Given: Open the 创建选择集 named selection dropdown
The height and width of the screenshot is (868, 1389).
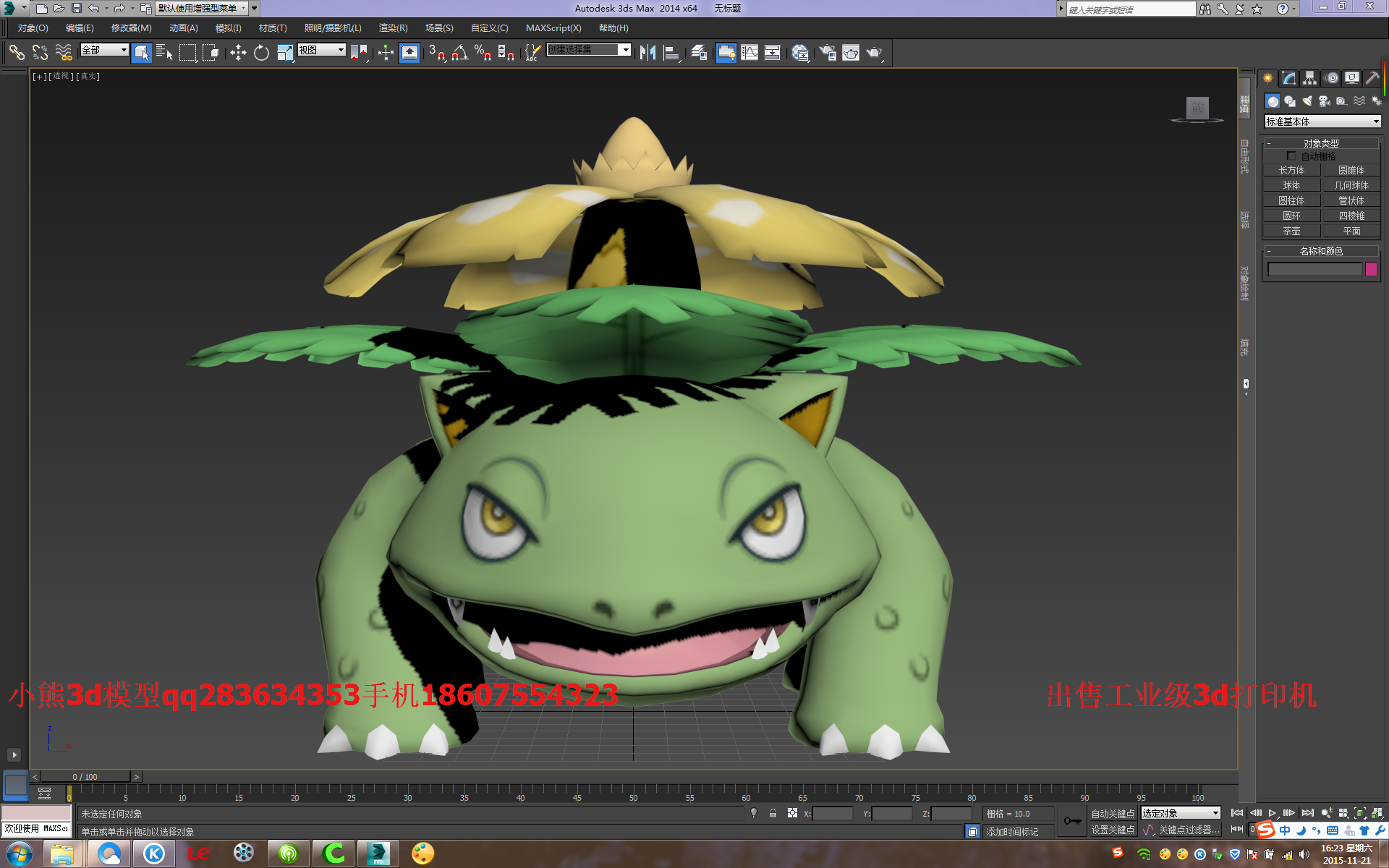Looking at the screenshot, I should pyautogui.click(x=589, y=49).
